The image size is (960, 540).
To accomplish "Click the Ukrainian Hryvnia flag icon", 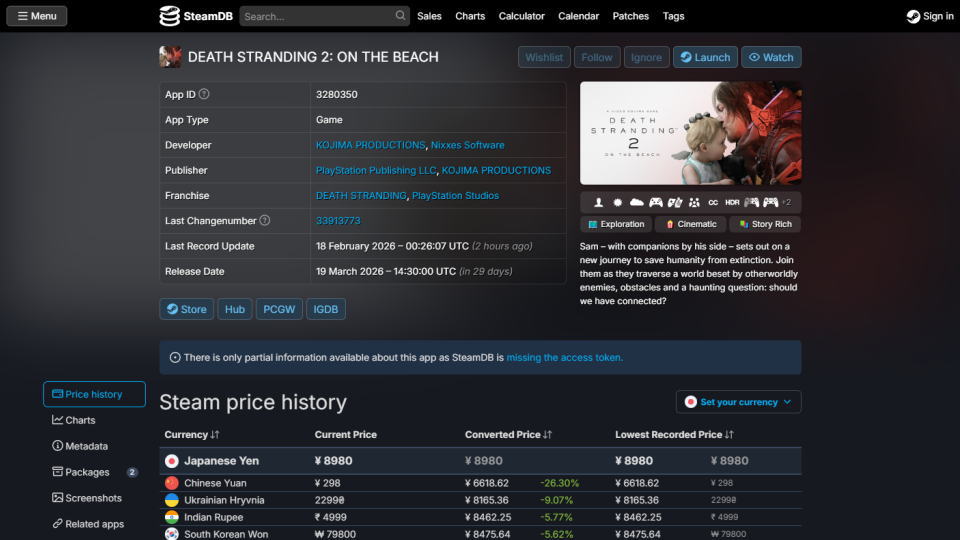I will pyautogui.click(x=172, y=500).
